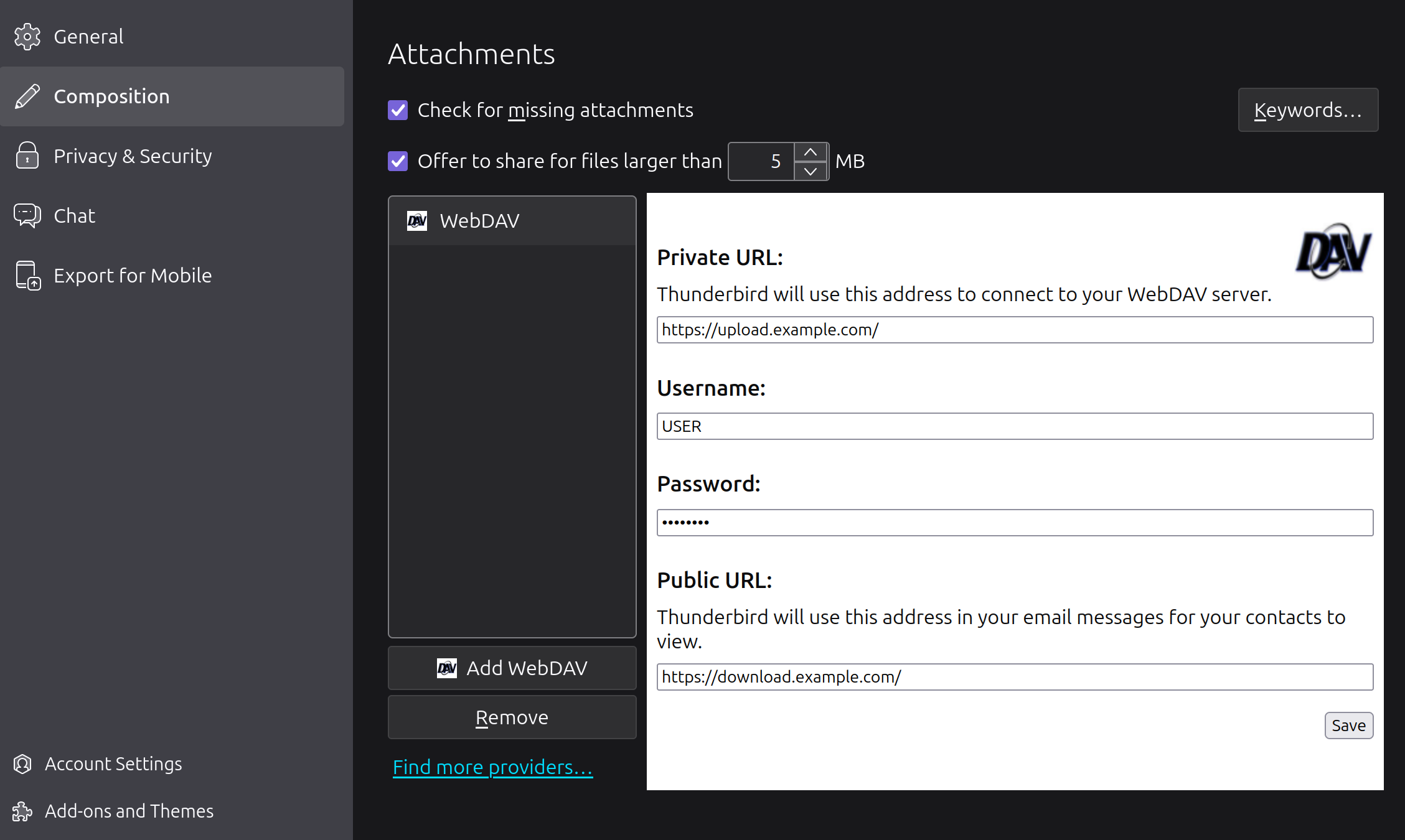Screen dimensions: 1405x840
Task: Click the Privacy & Security lock icon
Action: 27,156
